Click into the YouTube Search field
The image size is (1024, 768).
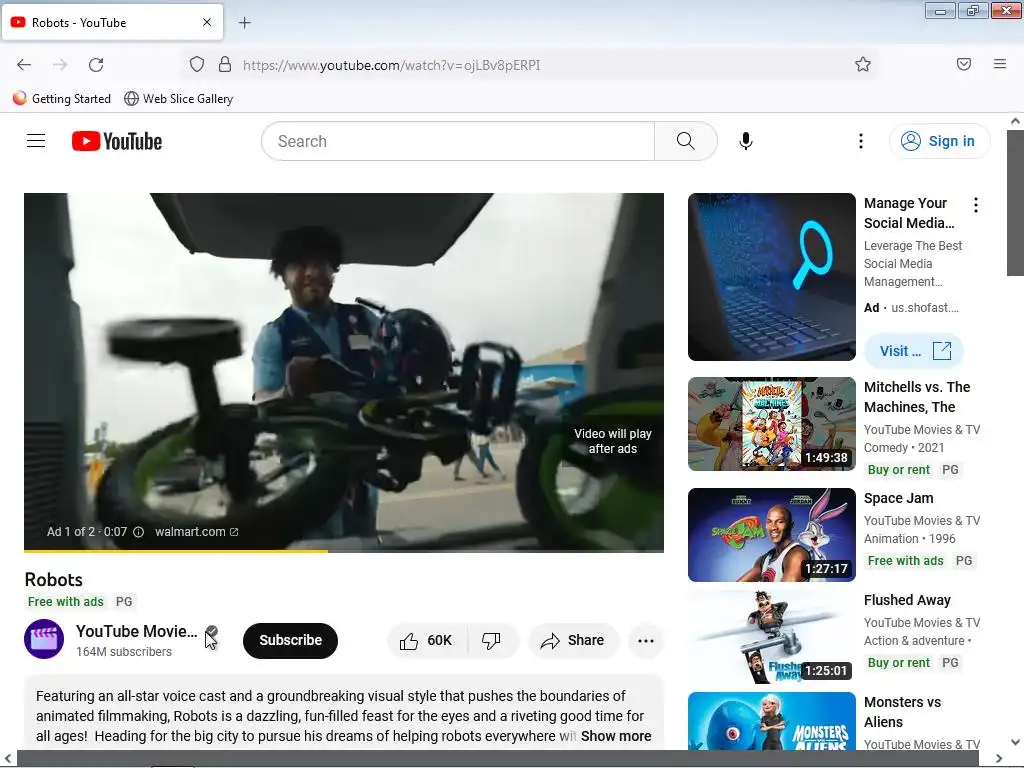(458, 141)
